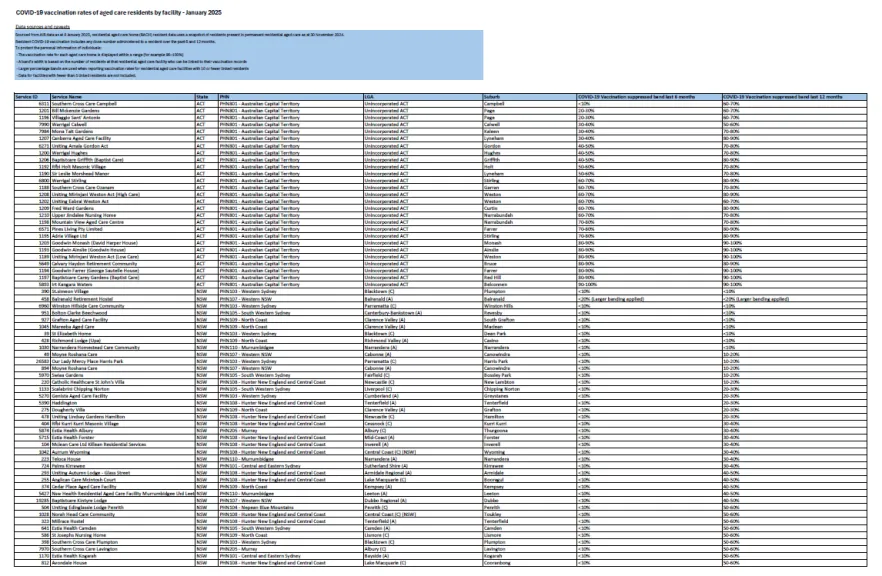Click the Mountain View Aged Care Centre cell
882x576 pixels.
point(123,222)
